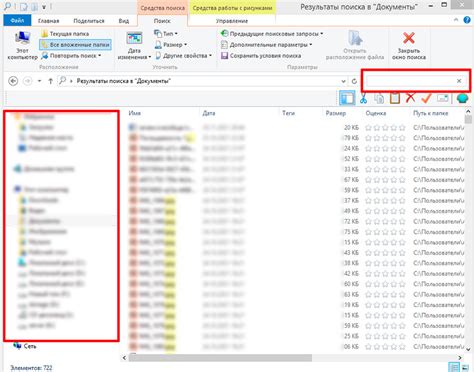The height and width of the screenshot is (372, 474).
Task: Select Сеть in the navigation pane
Action: coord(30,346)
